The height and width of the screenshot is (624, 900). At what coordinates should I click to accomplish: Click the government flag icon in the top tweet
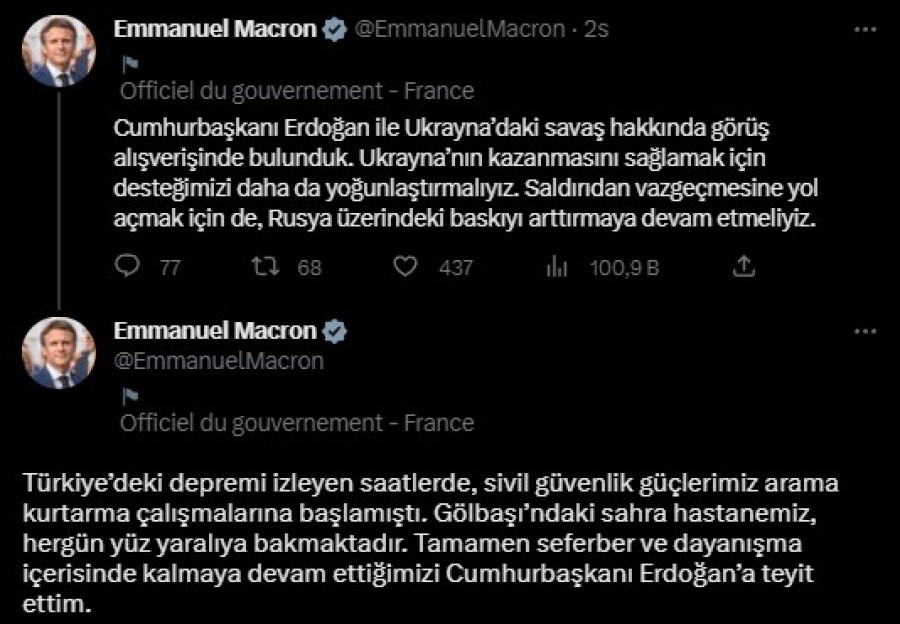[x=129, y=65]
